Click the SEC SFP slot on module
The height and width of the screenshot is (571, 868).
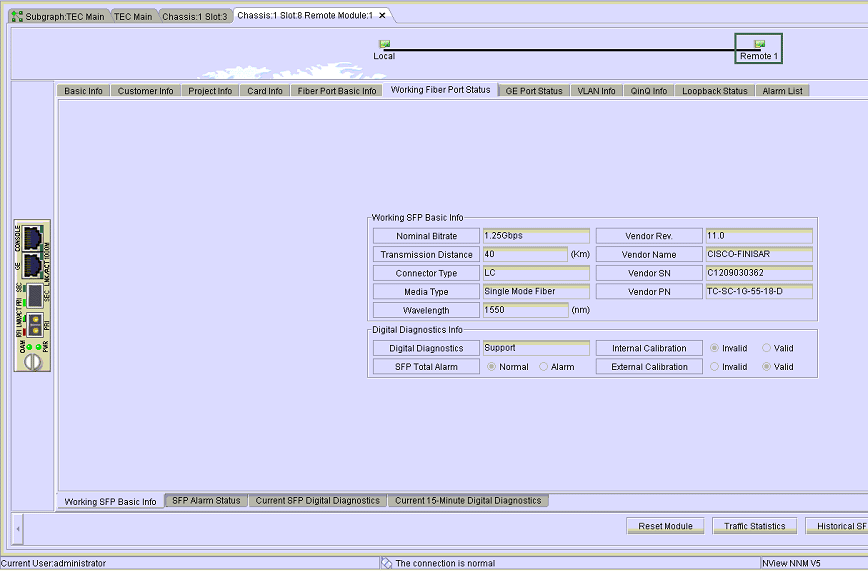pos(34,295)
